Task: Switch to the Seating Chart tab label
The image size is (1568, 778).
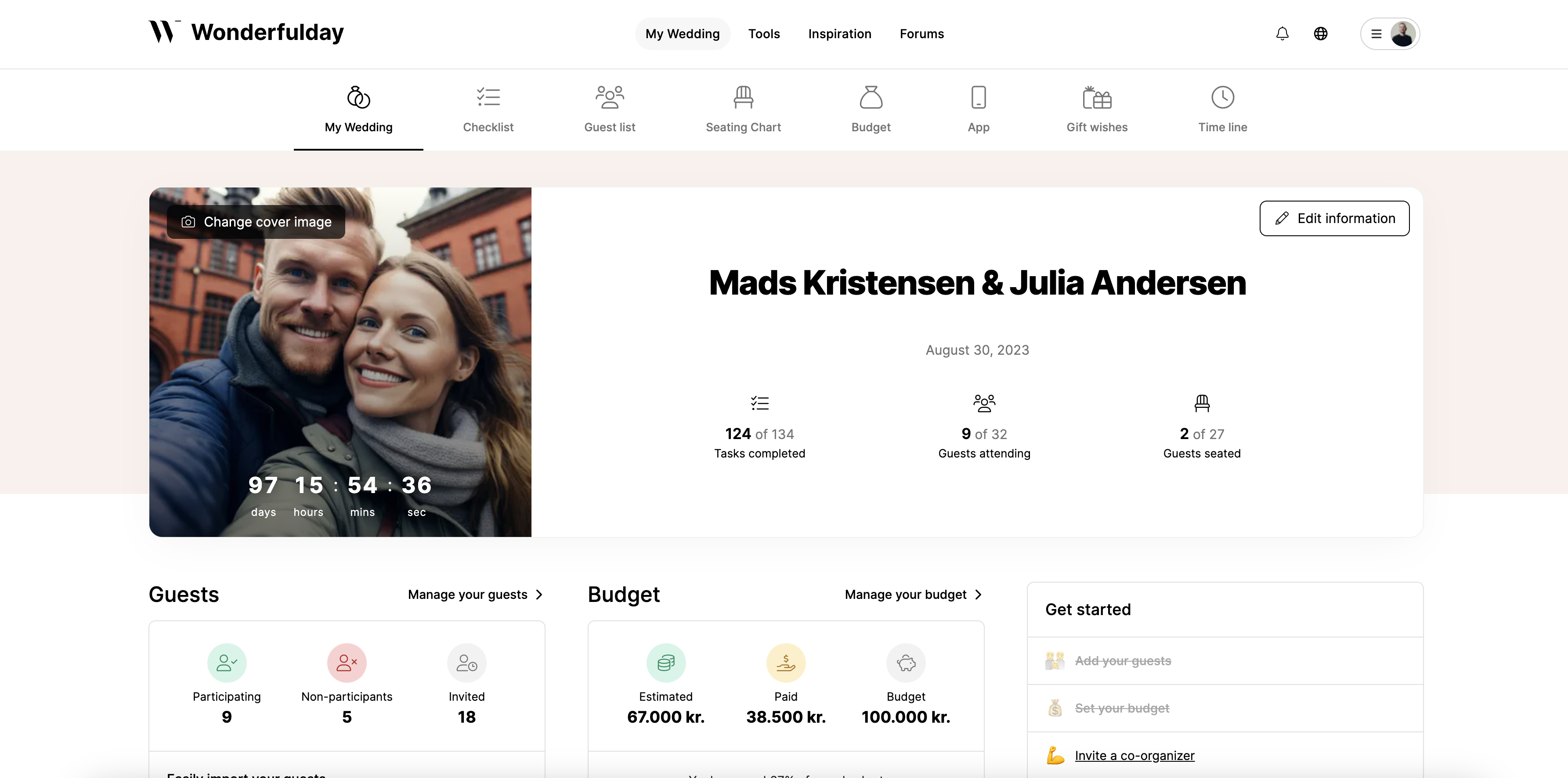Action: tap(743, 127)
